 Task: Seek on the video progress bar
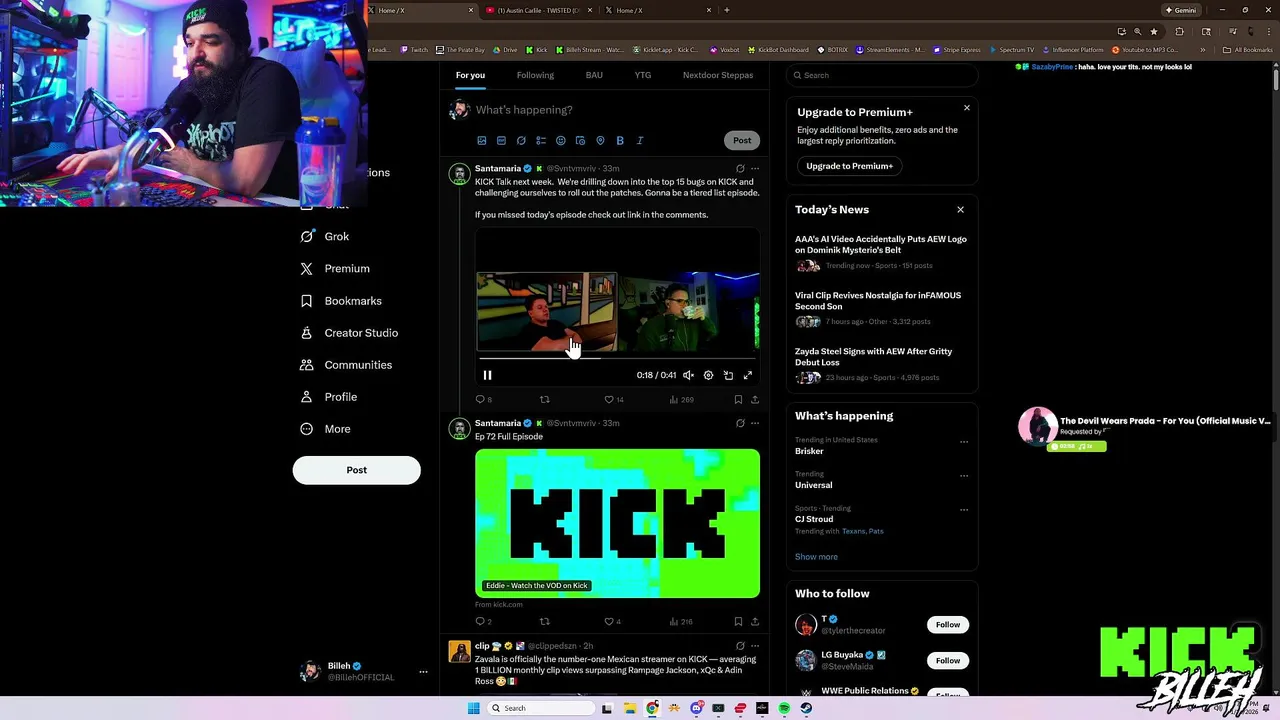pyautogui.click(x=617, y=358)
